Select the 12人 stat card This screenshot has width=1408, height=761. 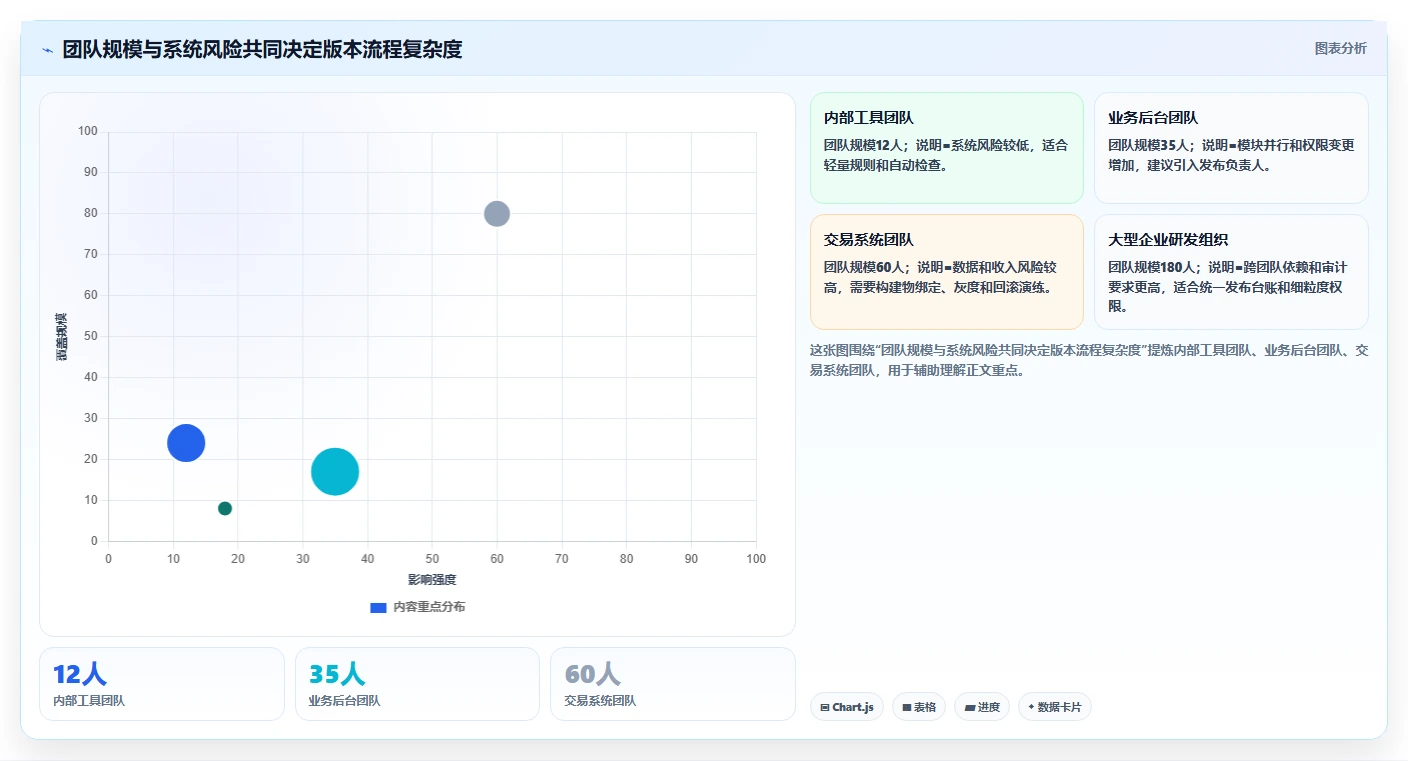click(162, 684)
